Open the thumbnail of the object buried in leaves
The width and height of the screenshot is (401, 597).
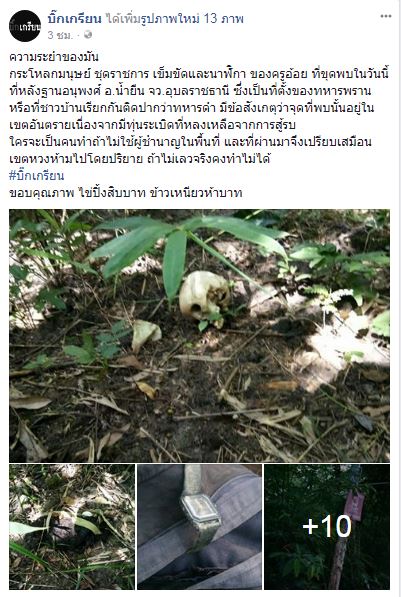point(72,527)
